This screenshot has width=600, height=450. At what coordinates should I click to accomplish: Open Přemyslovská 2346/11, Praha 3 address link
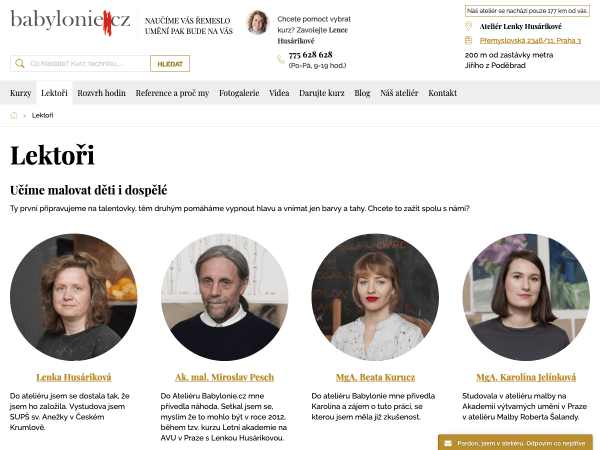pyautogui.click(x=530, y=41)
